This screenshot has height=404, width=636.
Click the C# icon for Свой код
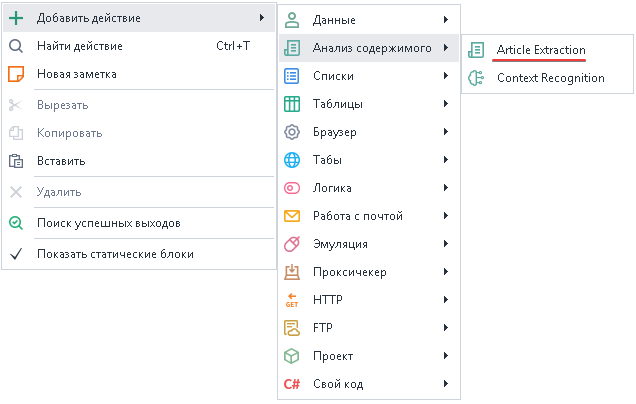pyautogui.click(x=292, y=384)
